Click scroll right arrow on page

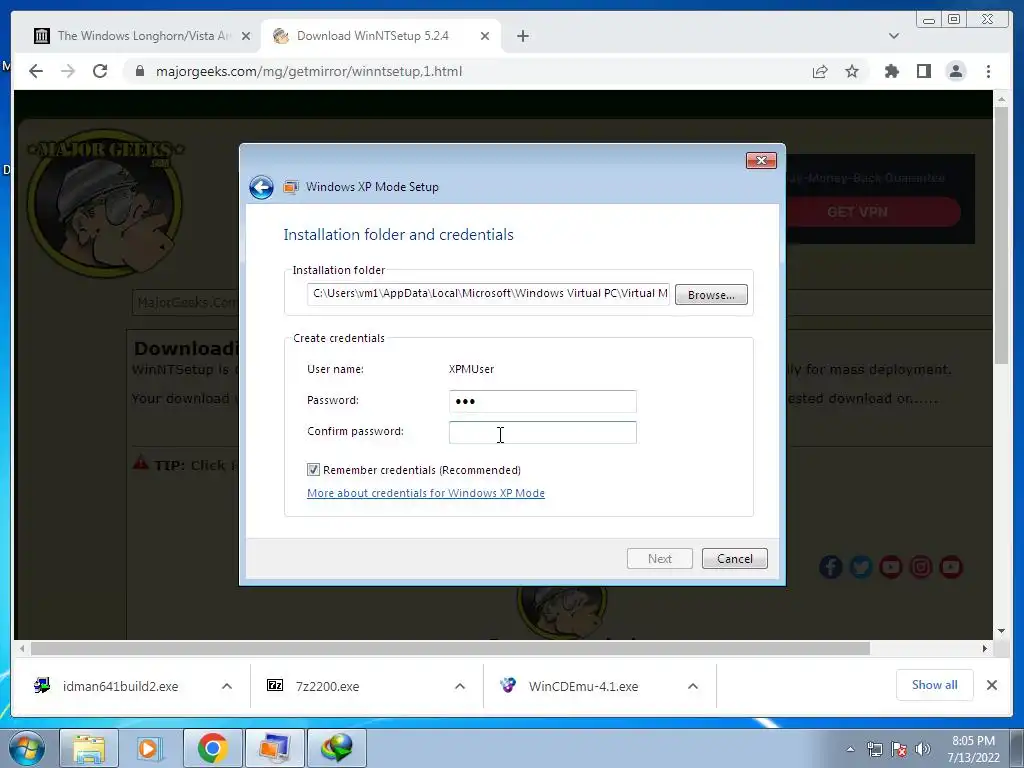pos(985,648)
